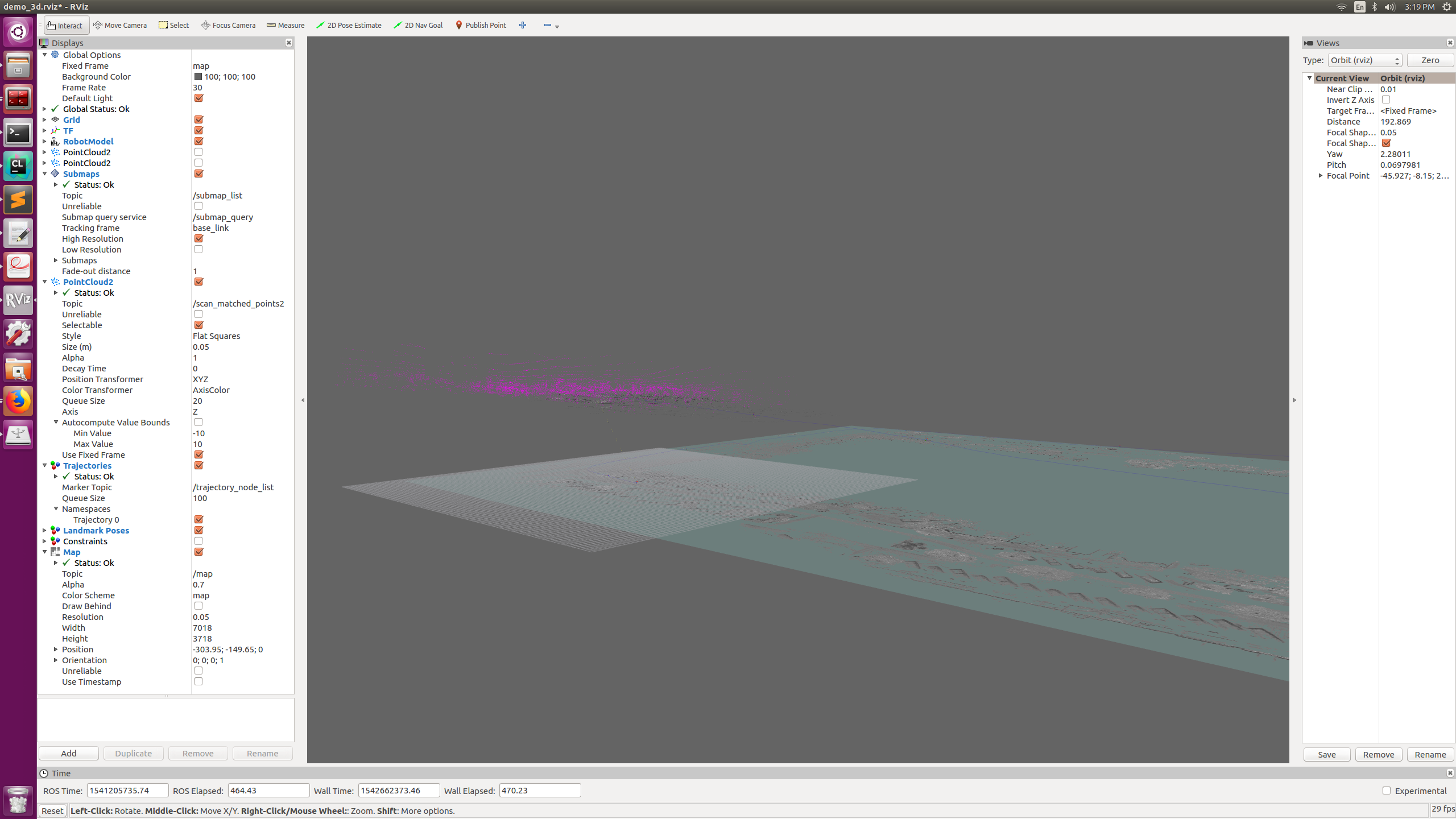Set a 2D Nav Goal
The height and width of the screenshot is (819, 1456).
click(418, 25)
